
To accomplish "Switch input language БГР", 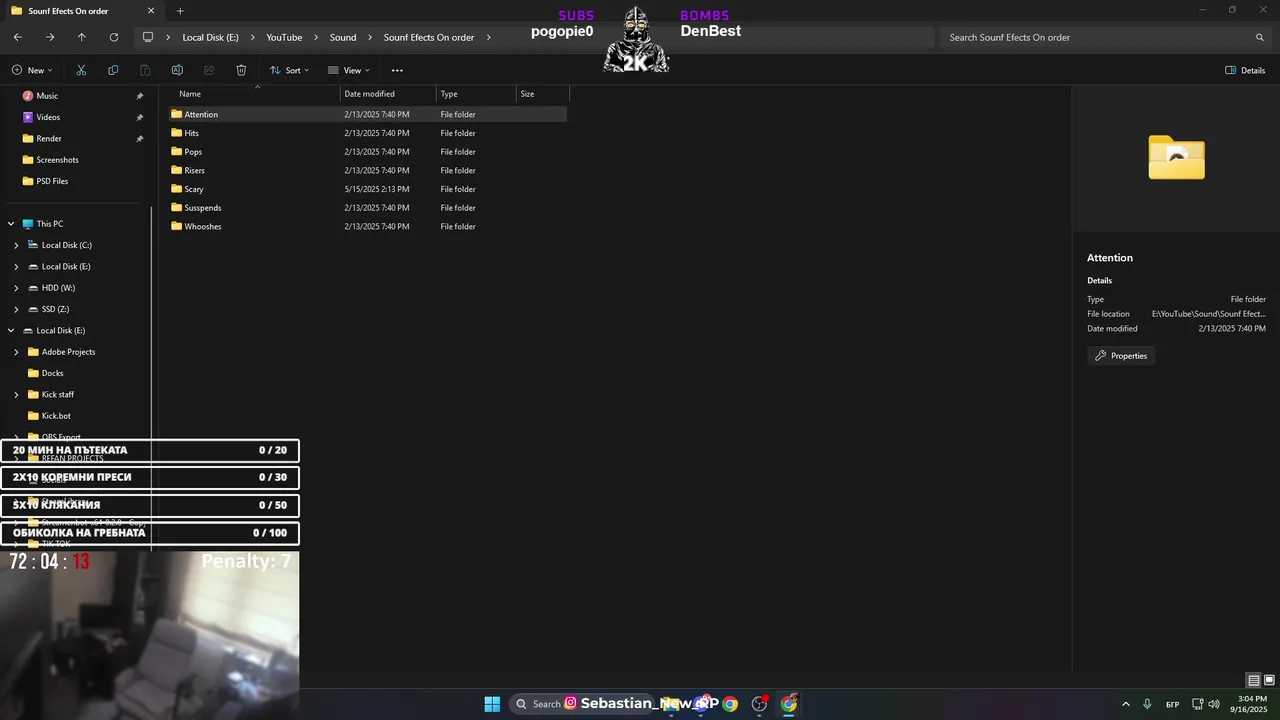I will pos(1172,704).
